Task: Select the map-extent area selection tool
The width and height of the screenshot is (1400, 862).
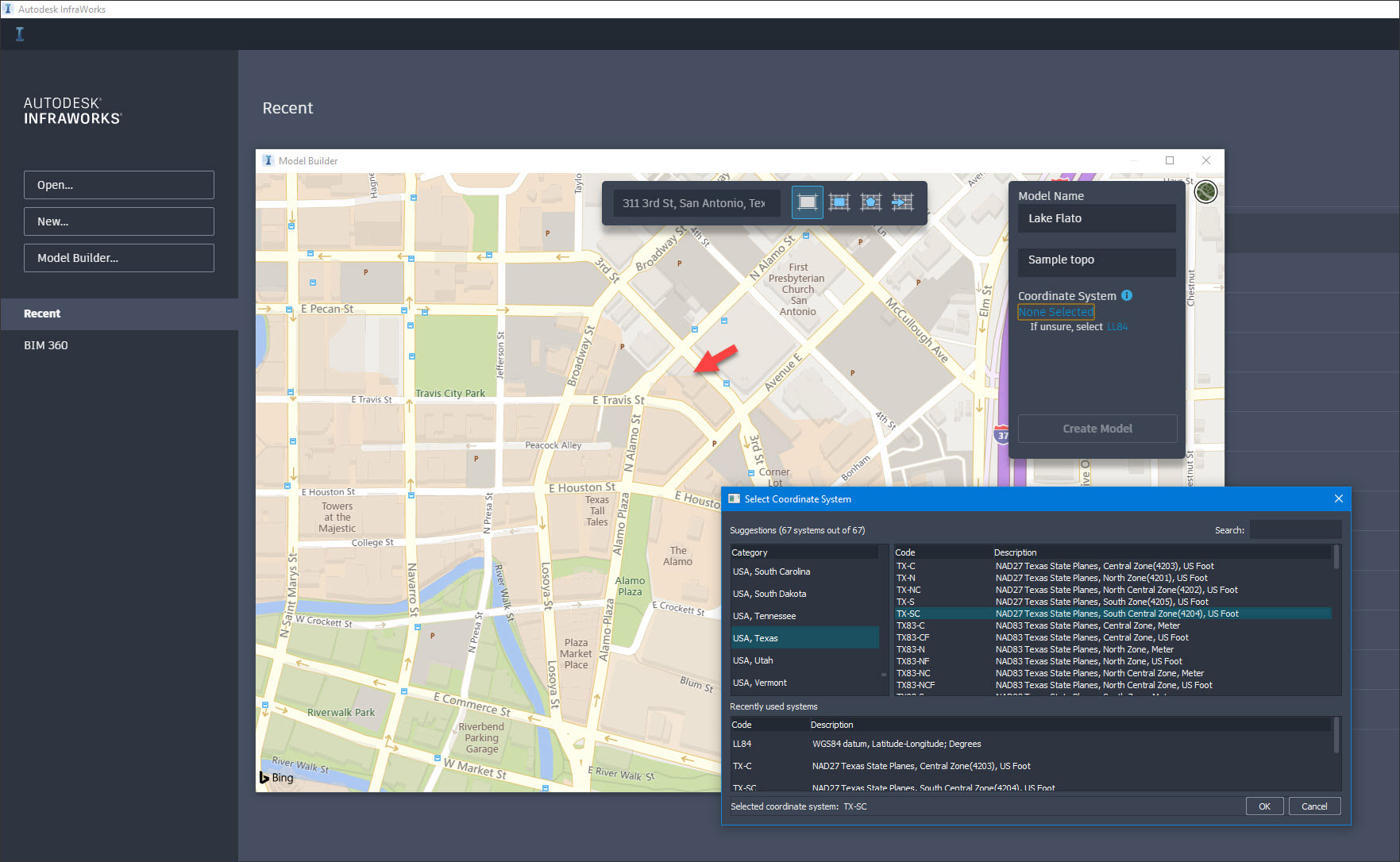Action: pyautogui.click(x=807, y=202)
